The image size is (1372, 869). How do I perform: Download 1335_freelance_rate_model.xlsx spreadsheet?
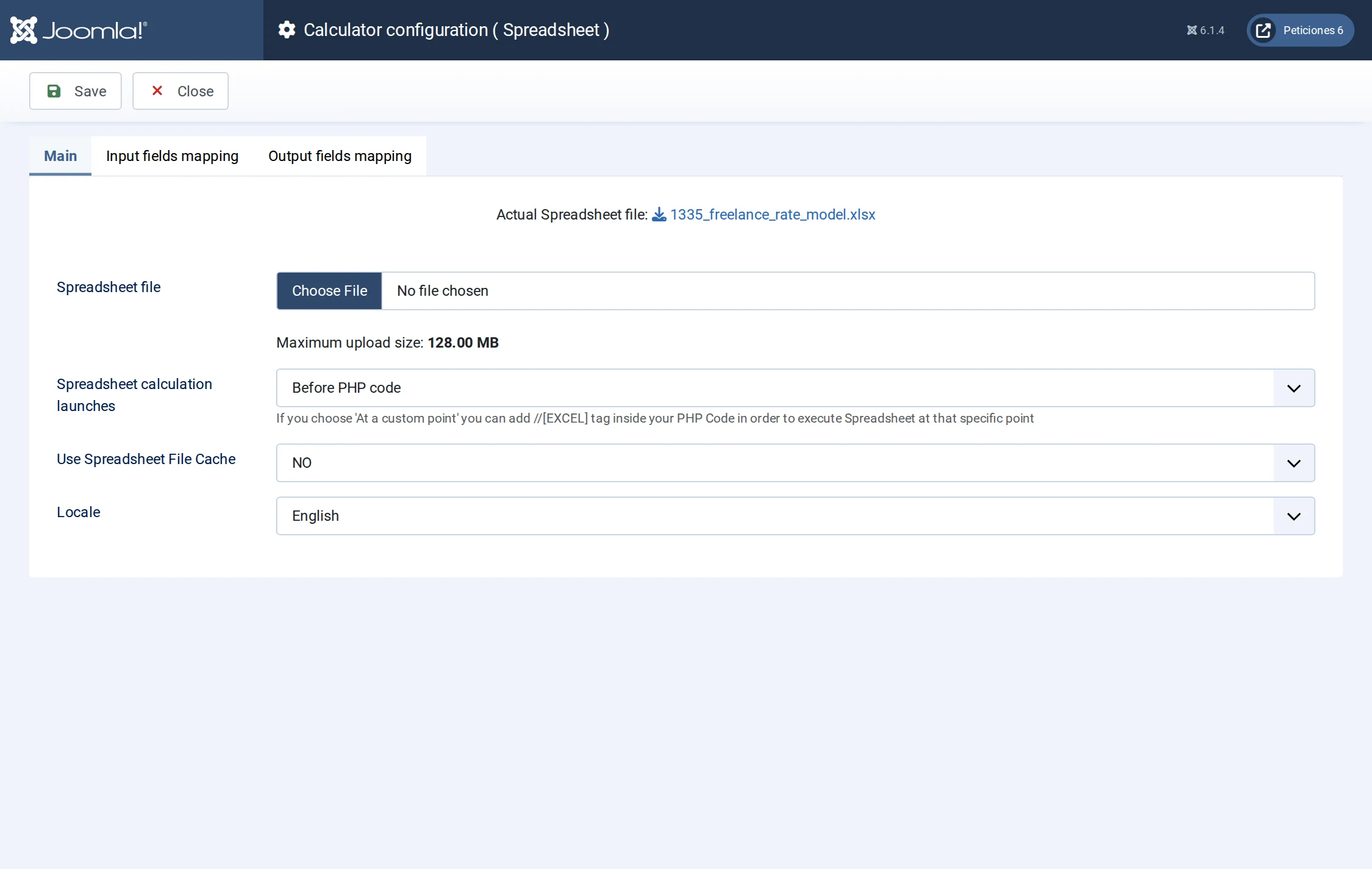(773, 215)
